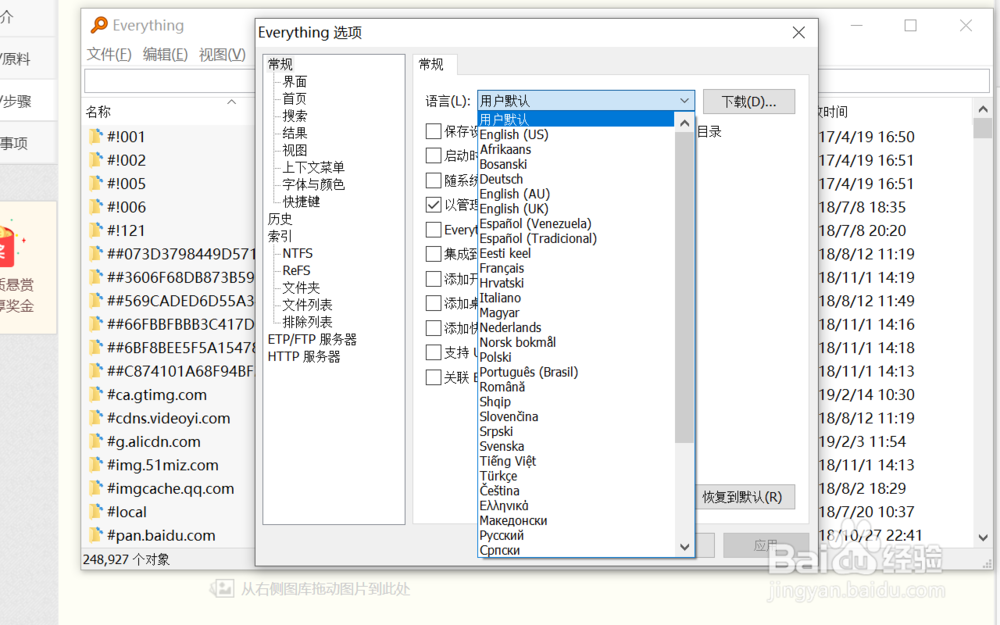
Task: Click results list scroll-down arrow
Action: [x=983, y=538]
